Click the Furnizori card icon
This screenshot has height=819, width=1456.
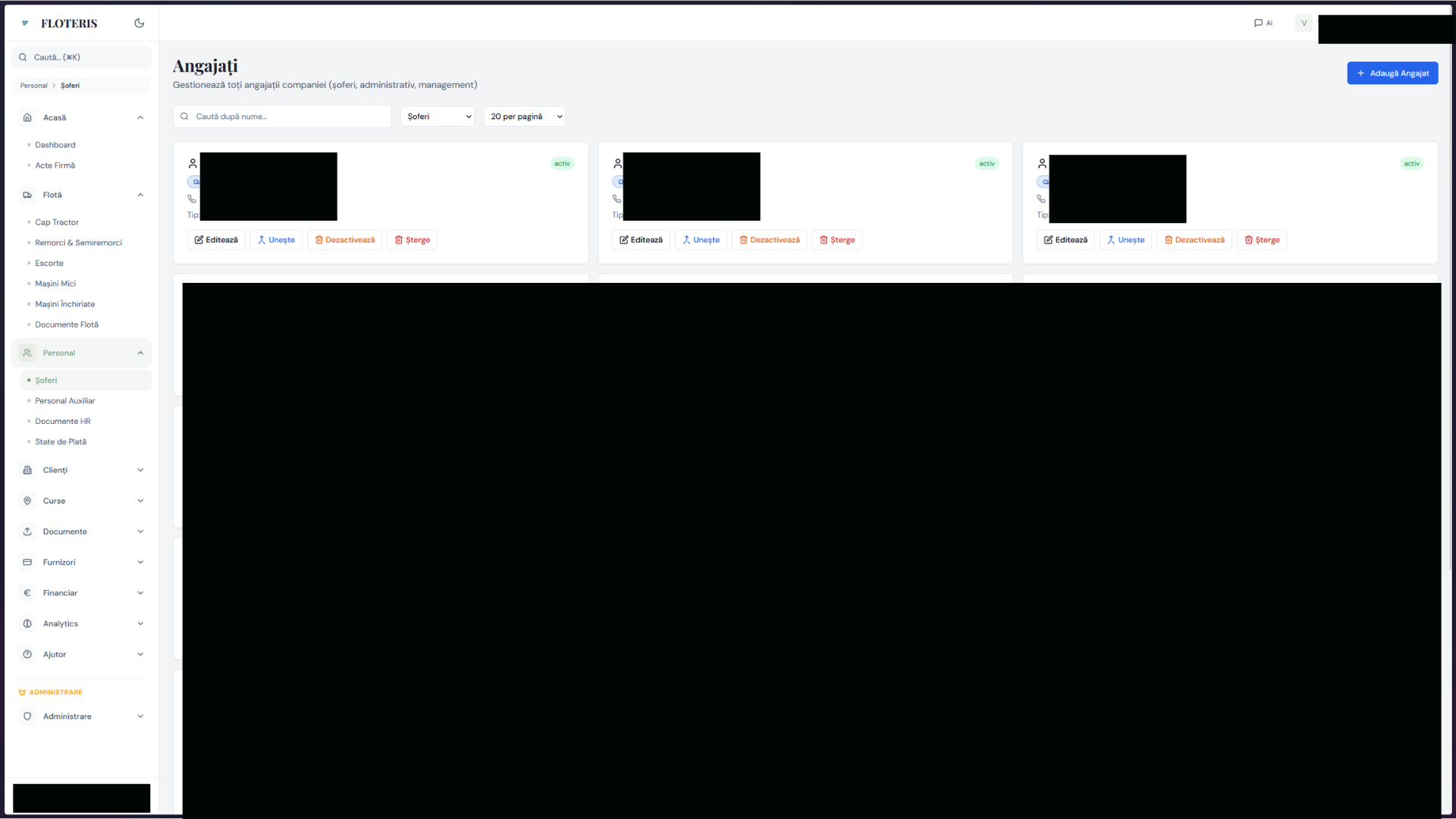coord(27,562)
